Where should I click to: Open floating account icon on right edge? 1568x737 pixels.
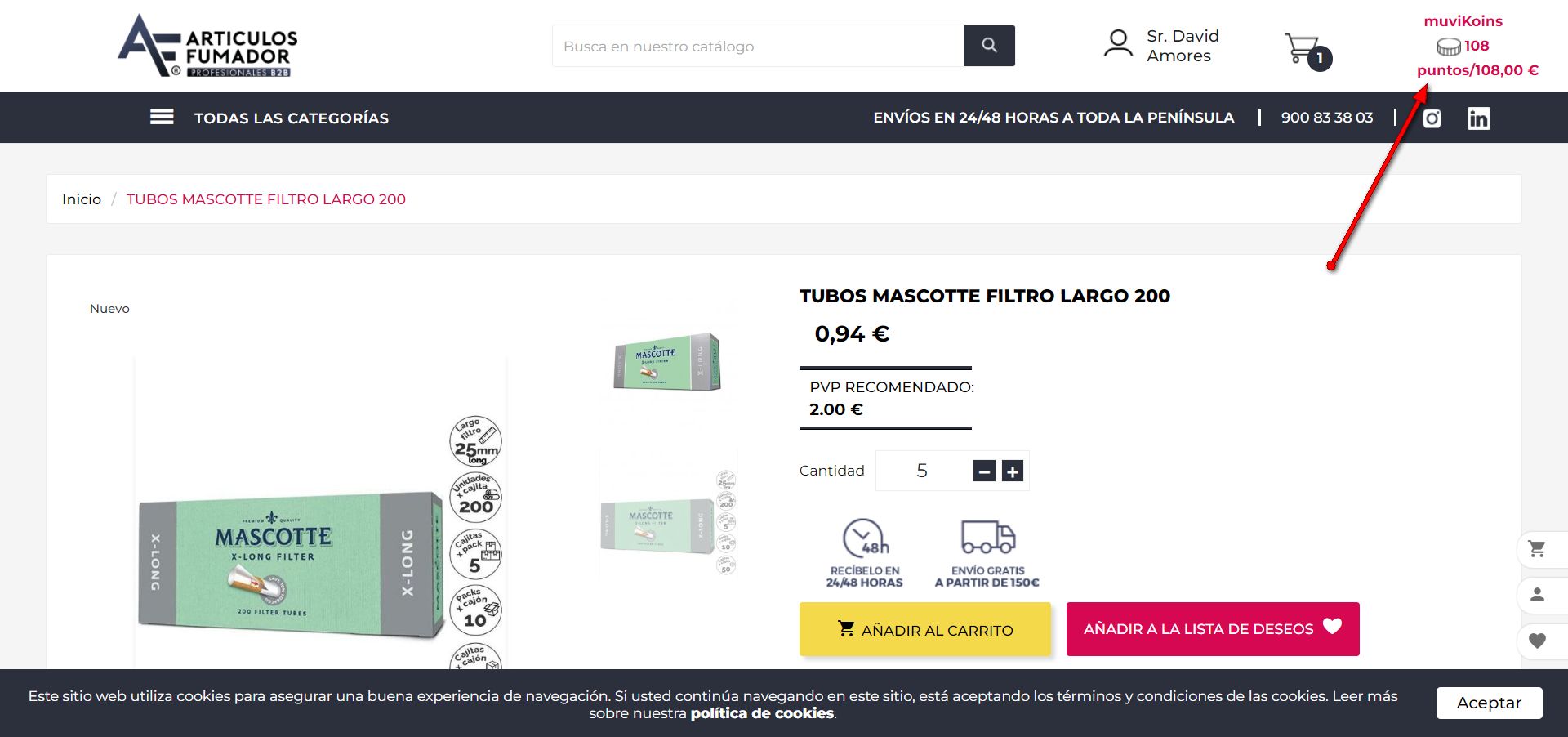point(1537,595)
